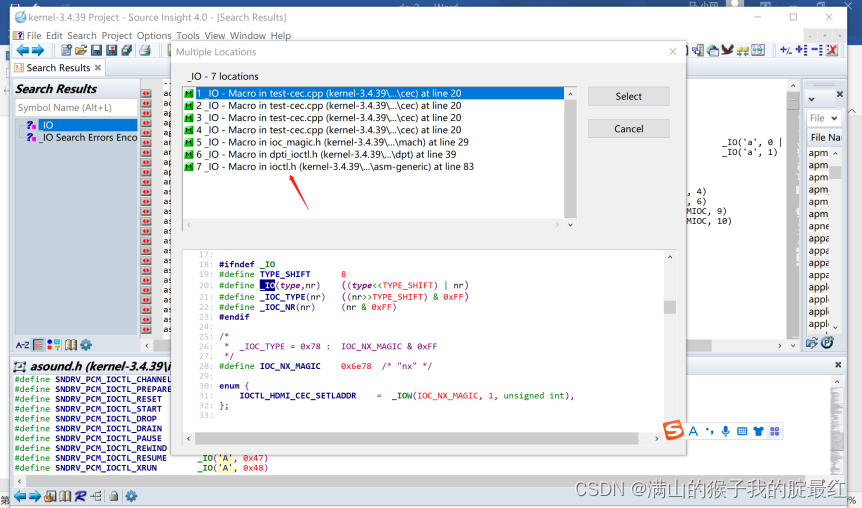Viewport: 862px width, 508px height.
Task: Expand the right panel chevron menu
Action: [x=811, y=99]
